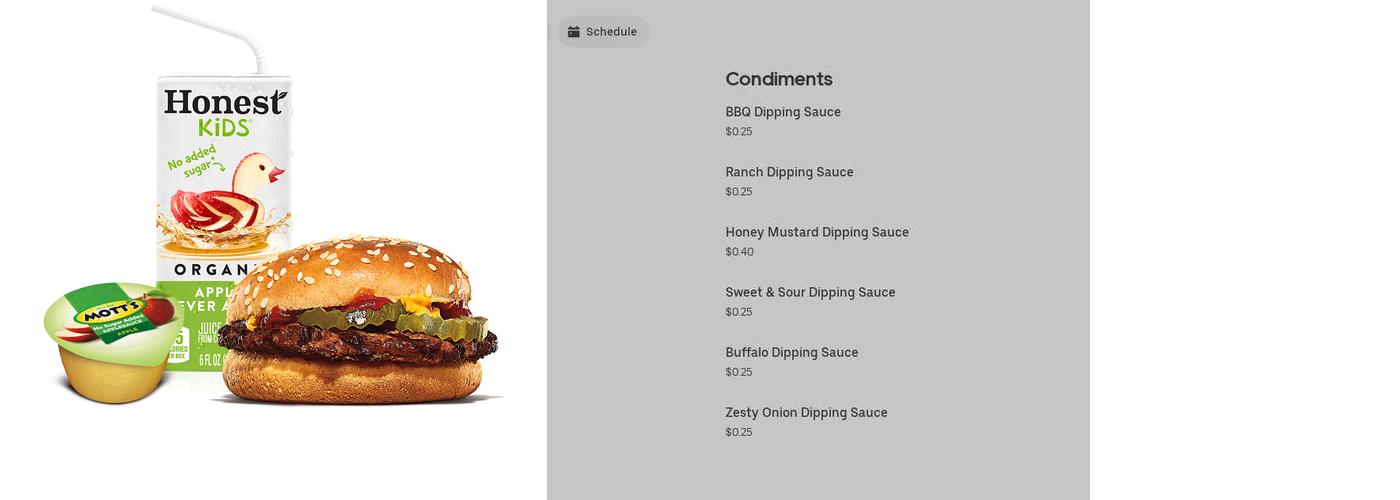Choose Ranch Dipping Sauce item
This screenshot has width=1400, height=500.
[789, 172]
